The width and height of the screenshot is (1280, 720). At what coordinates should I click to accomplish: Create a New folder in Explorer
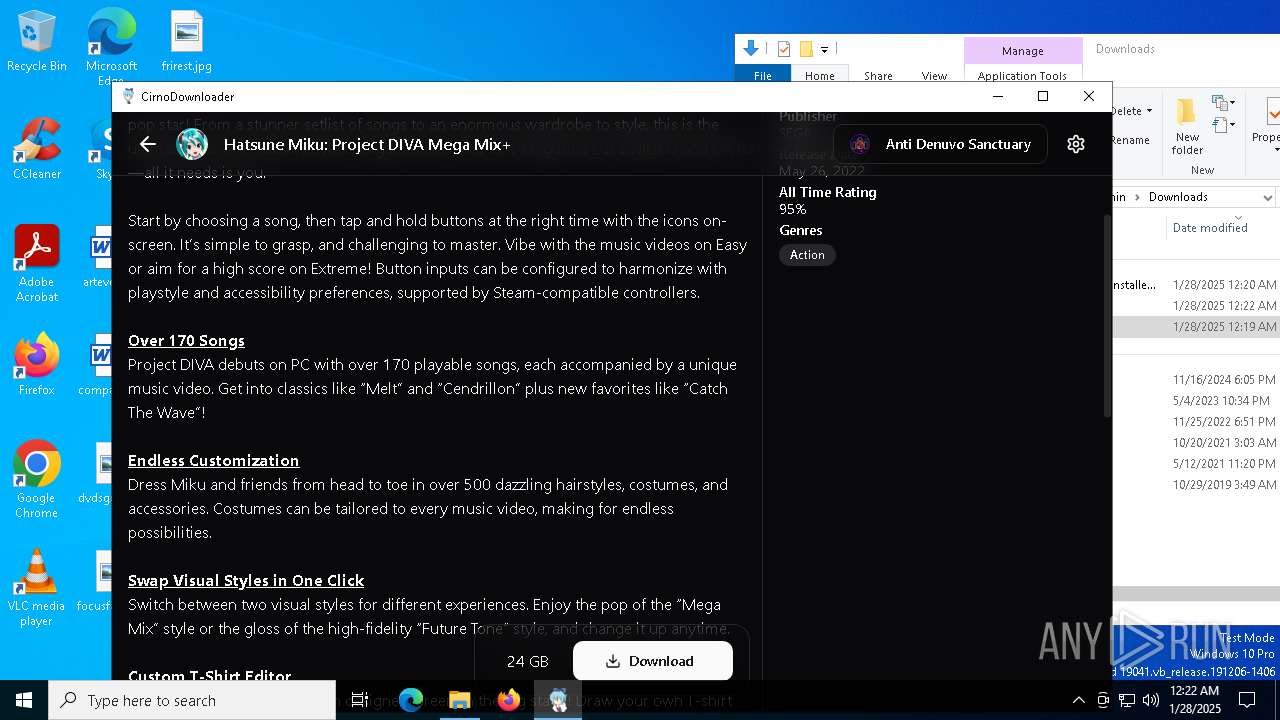(1188, 127)
